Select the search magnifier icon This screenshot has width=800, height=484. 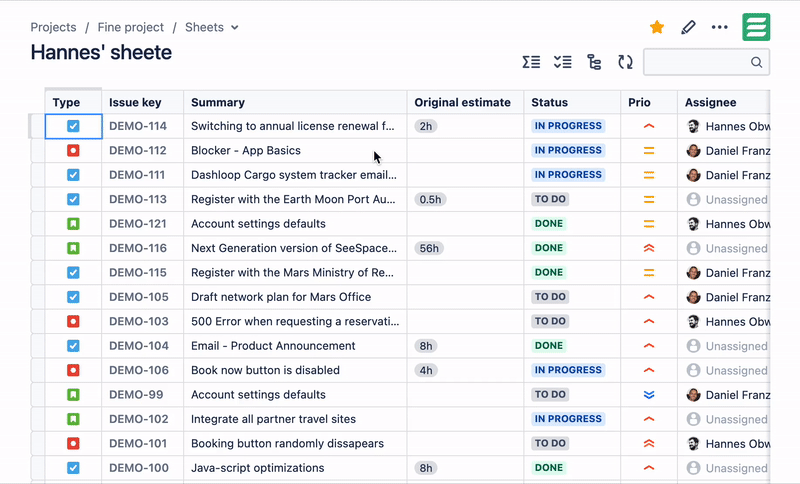756,62
